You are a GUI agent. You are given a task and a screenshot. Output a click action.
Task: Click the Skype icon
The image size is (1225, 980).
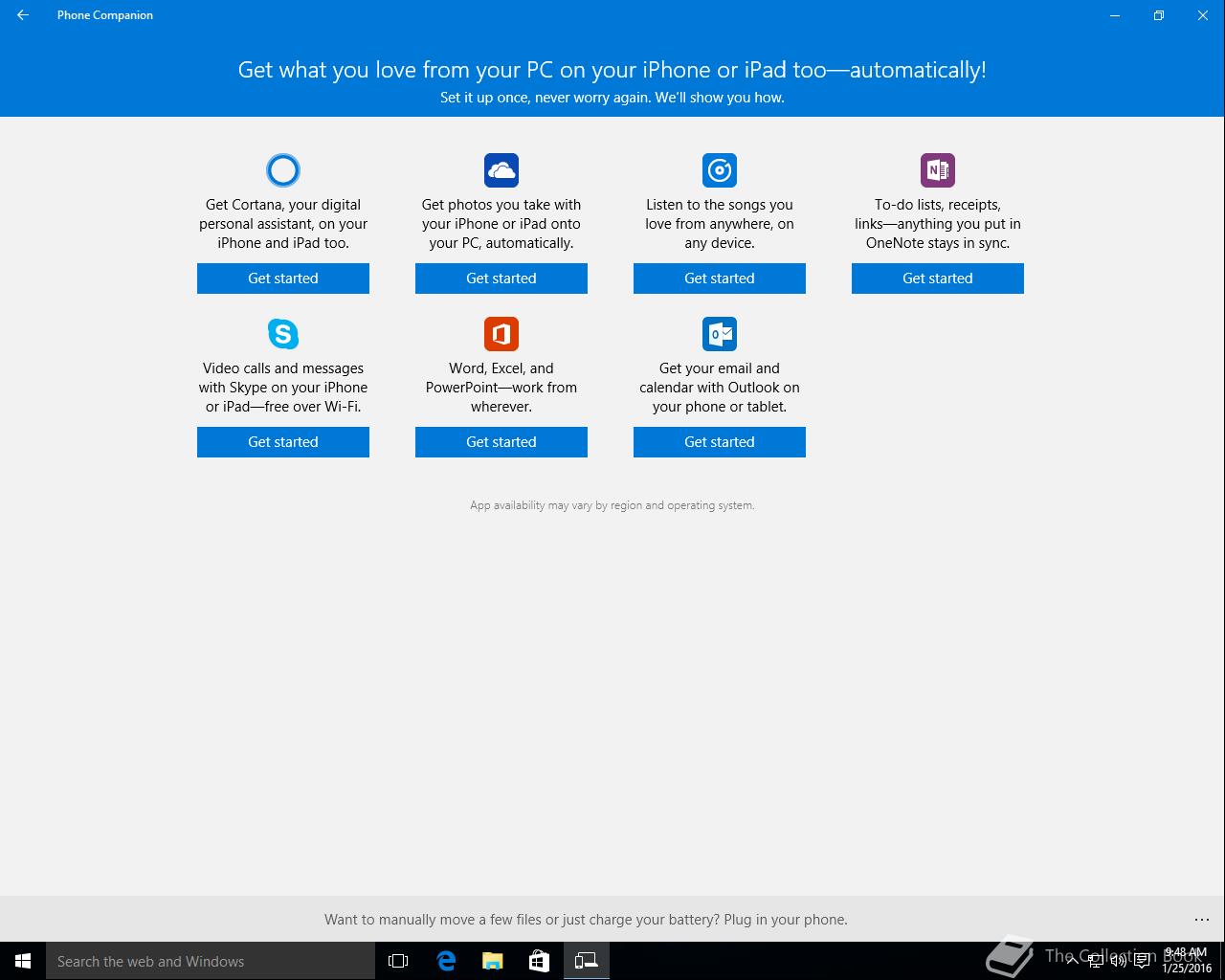point(283,334)
